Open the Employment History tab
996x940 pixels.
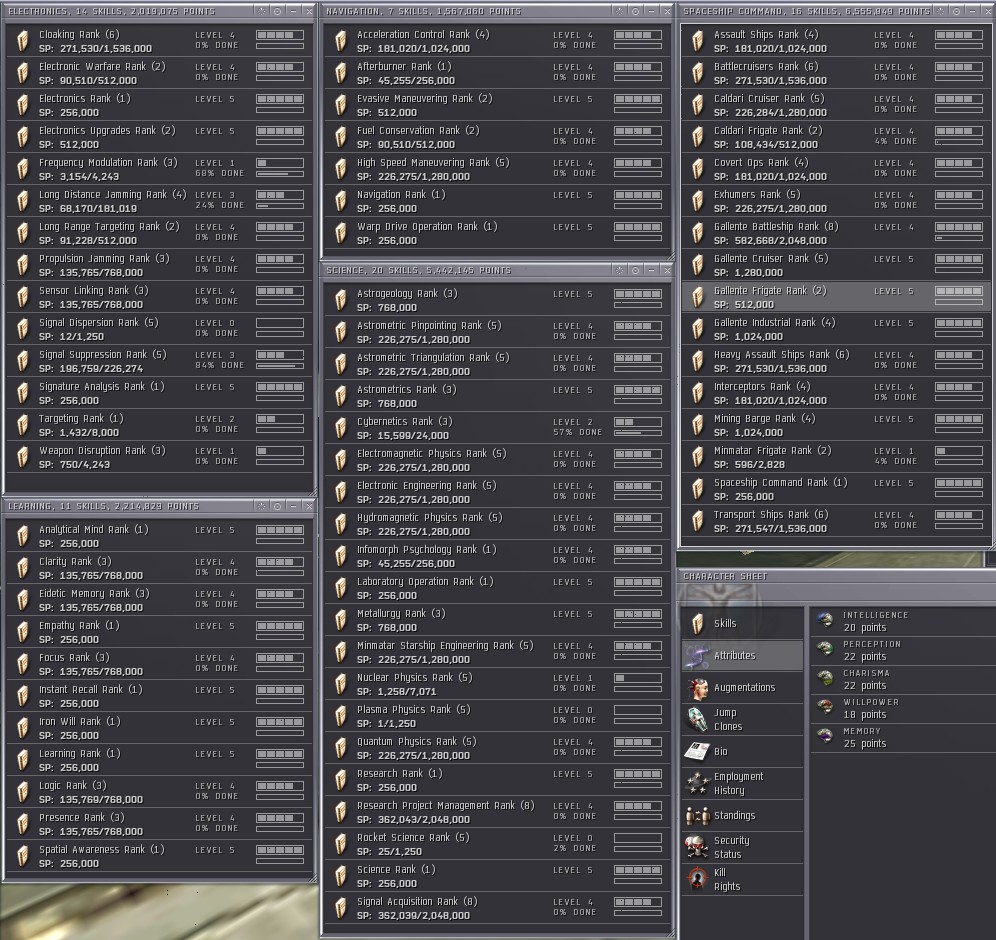point(742,783)
